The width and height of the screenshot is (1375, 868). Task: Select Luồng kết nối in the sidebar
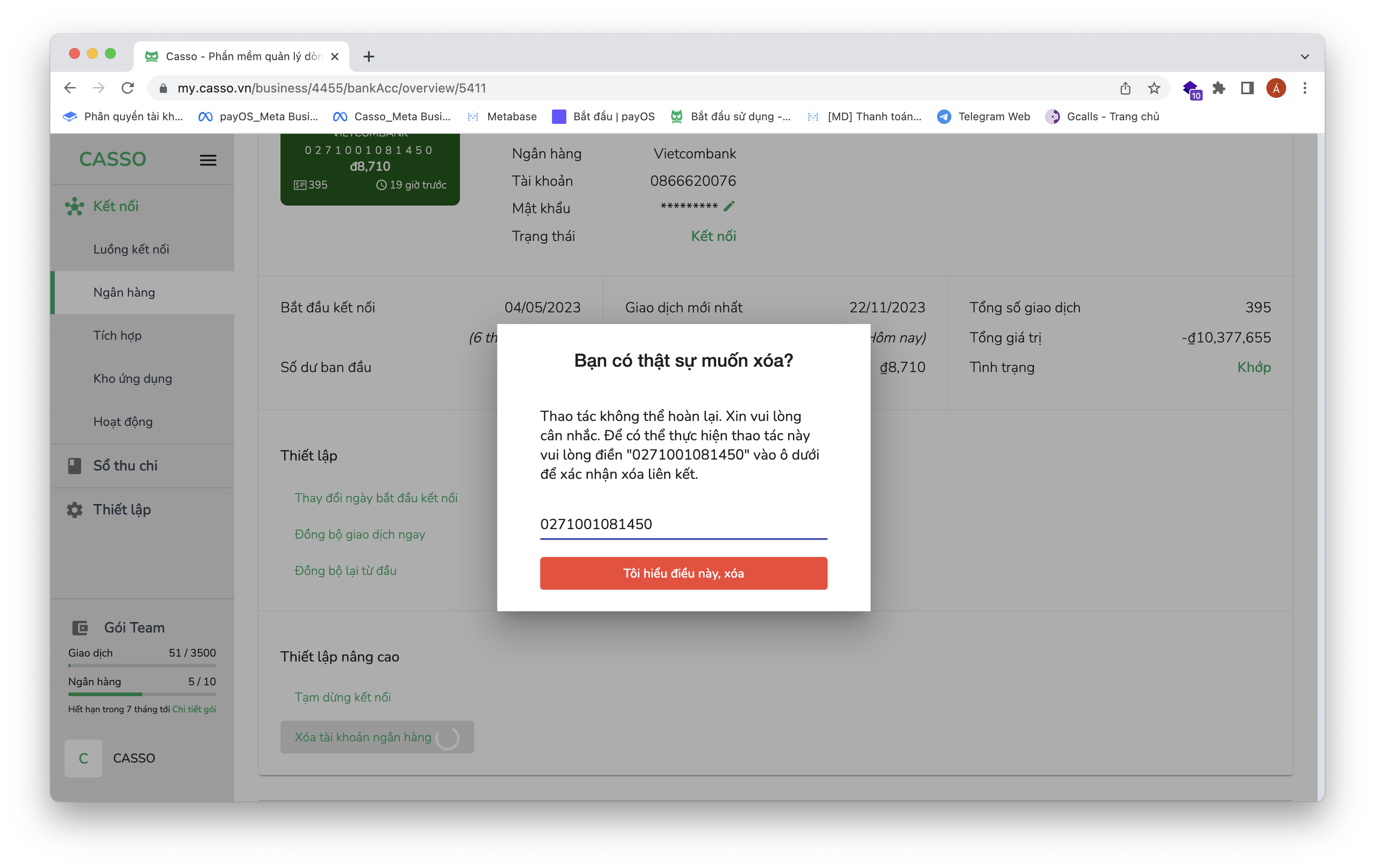[x=131, y=249]
